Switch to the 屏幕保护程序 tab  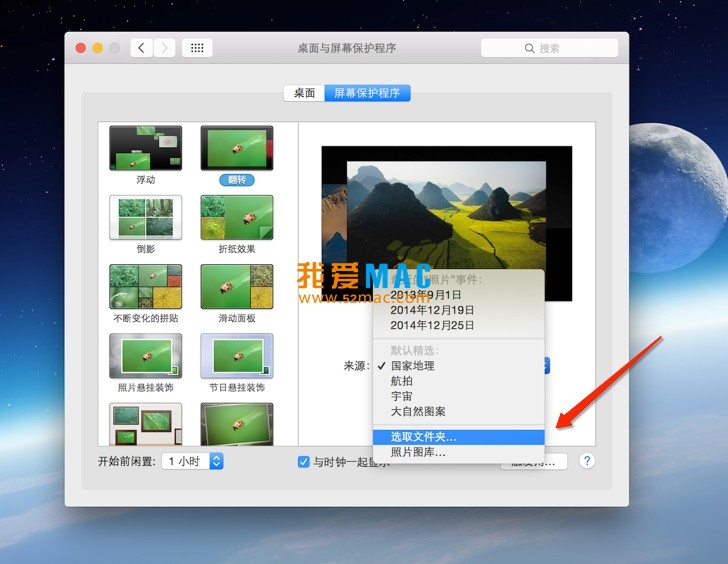coord(367,93)
